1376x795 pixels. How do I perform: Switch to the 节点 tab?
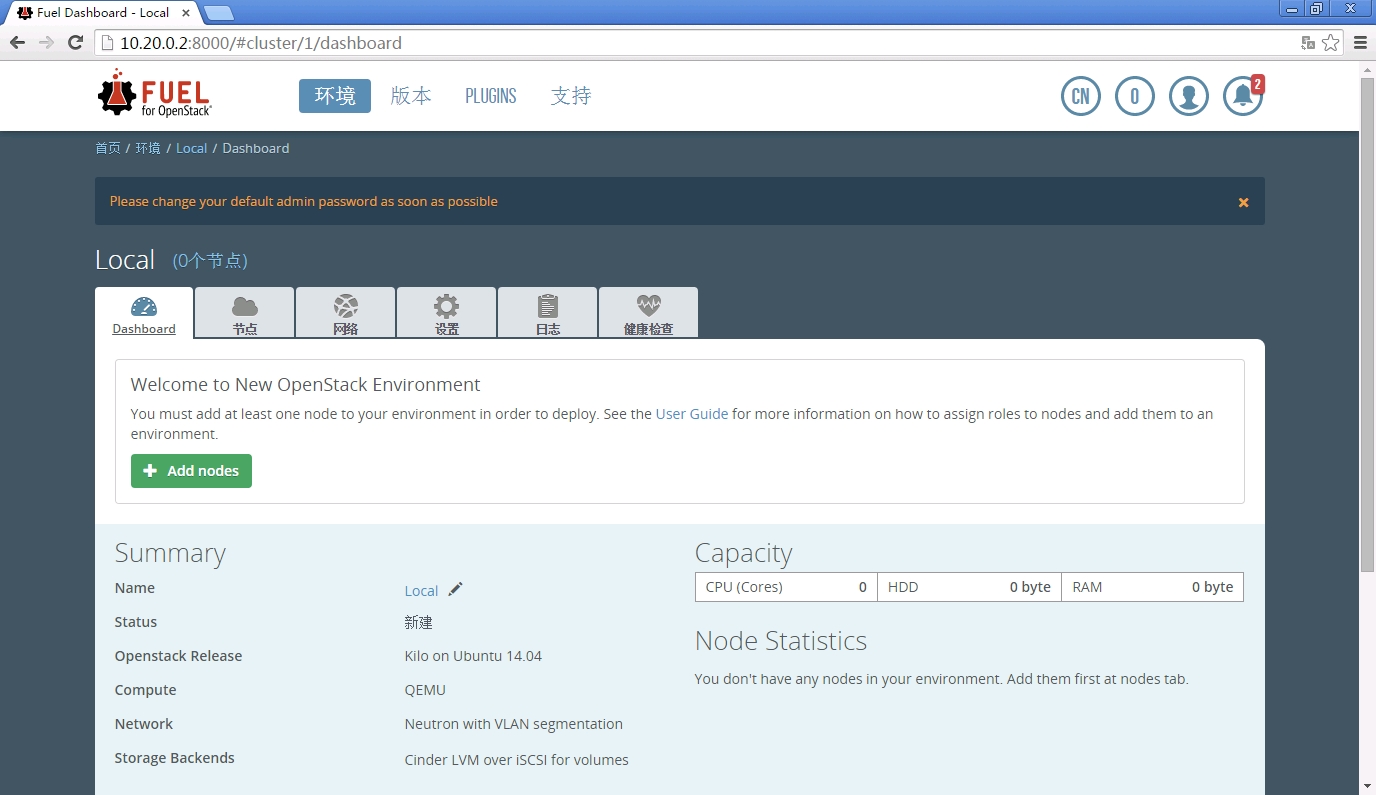(245, 313)
